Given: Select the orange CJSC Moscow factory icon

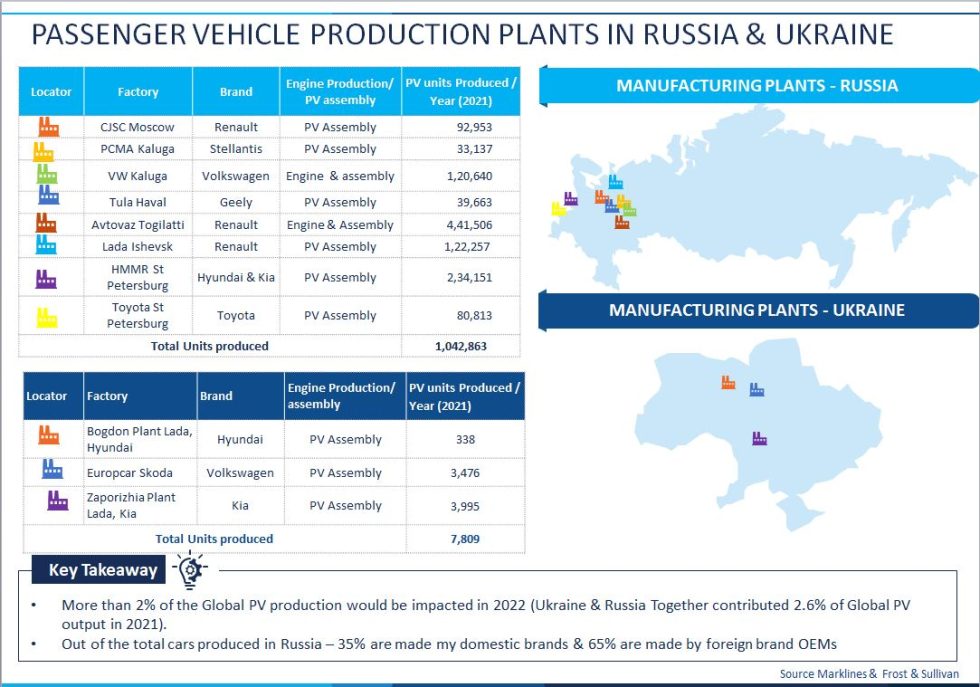Looking at the screenshot, I should point(47,126).
